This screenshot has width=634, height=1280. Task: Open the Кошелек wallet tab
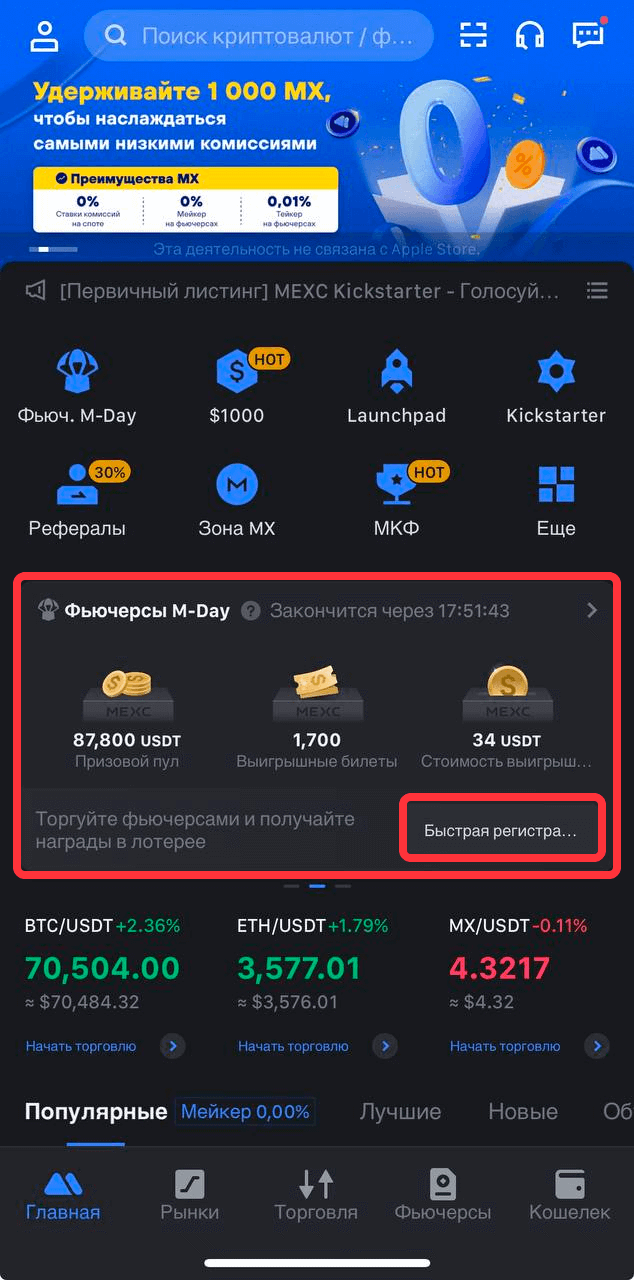pyautogui.click(x=569, y=1195)
